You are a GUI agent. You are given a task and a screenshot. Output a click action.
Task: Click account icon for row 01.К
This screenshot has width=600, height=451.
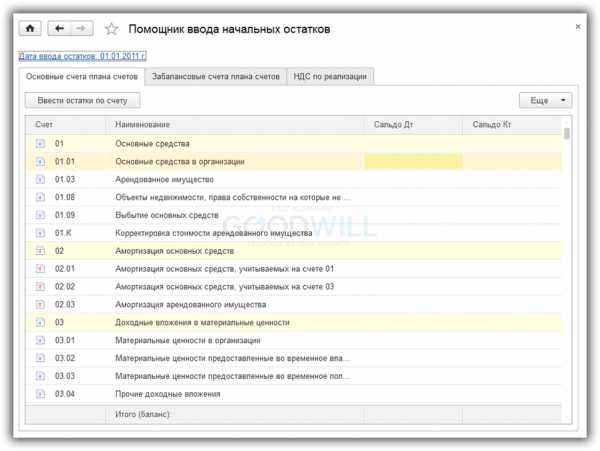click(40, 233)
